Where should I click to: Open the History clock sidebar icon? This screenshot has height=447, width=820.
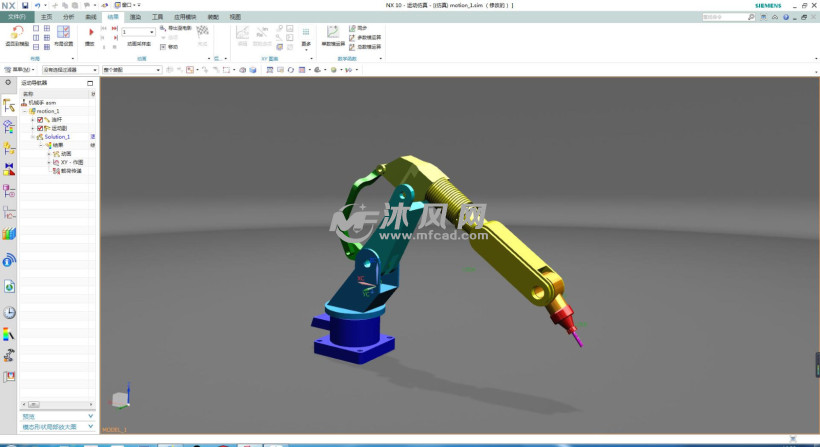click(10, 313)
